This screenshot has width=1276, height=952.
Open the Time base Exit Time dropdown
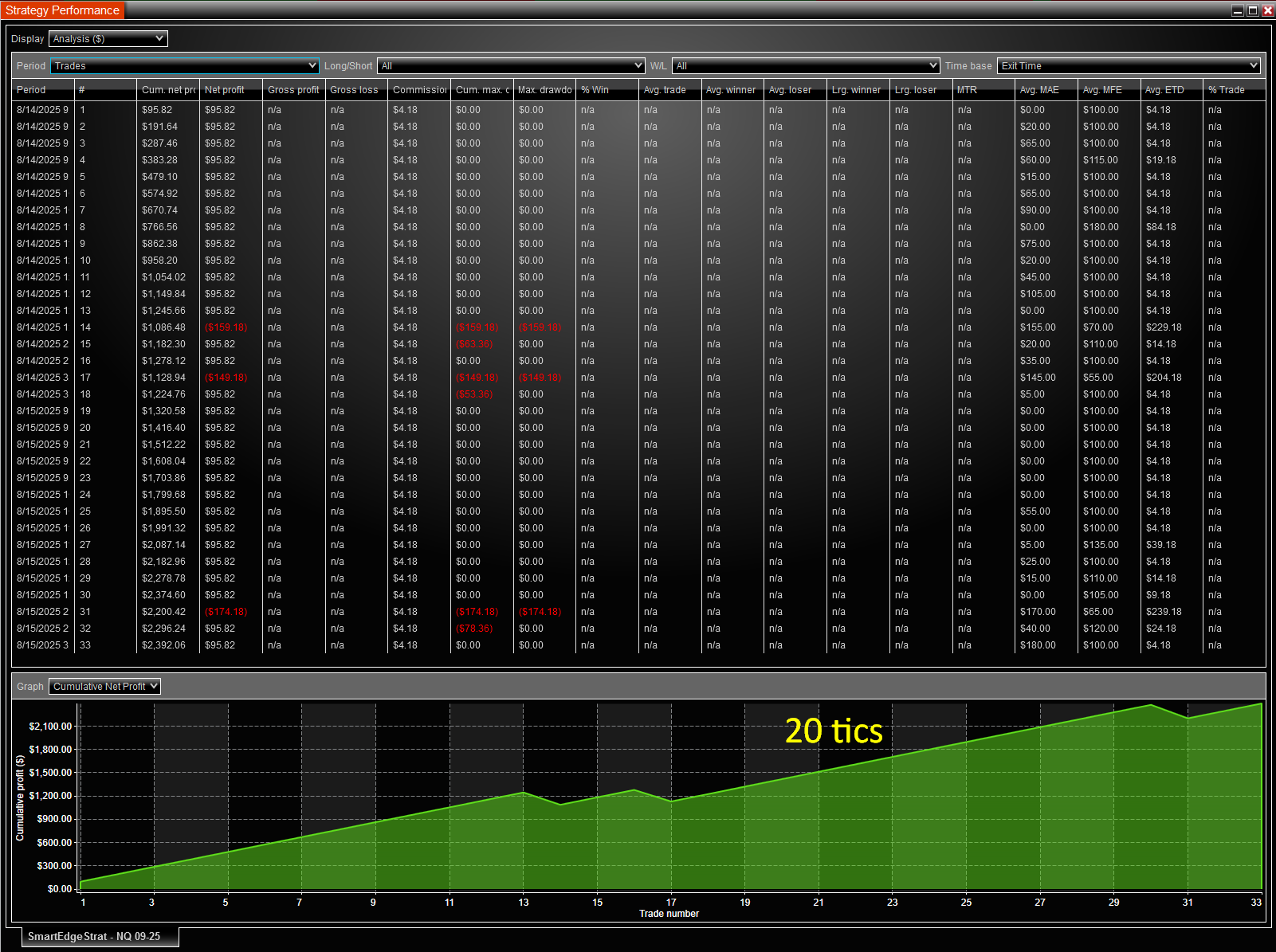coord(1128,66)
